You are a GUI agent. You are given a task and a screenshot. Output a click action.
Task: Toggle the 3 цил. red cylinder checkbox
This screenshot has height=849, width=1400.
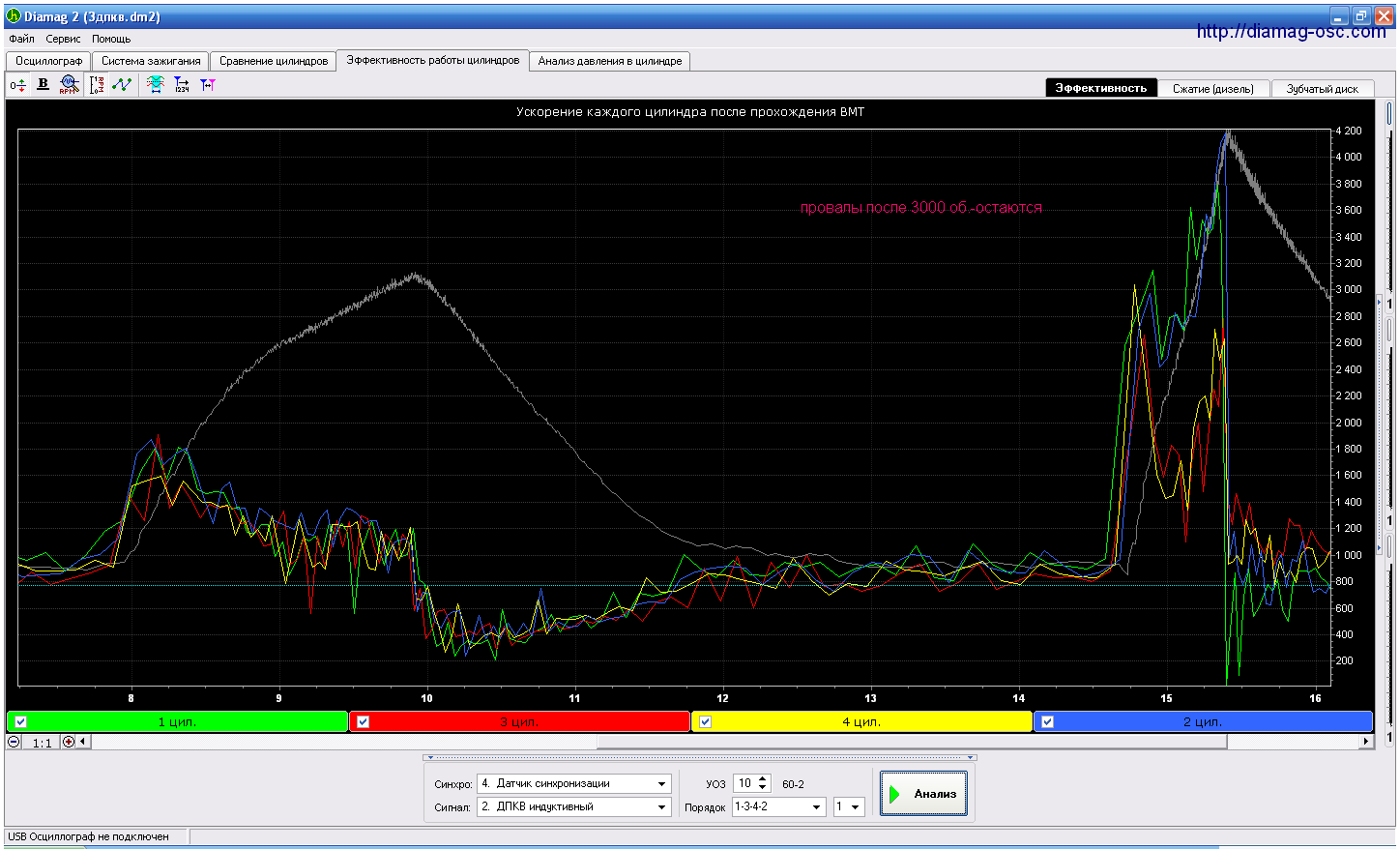coord(364,721)
